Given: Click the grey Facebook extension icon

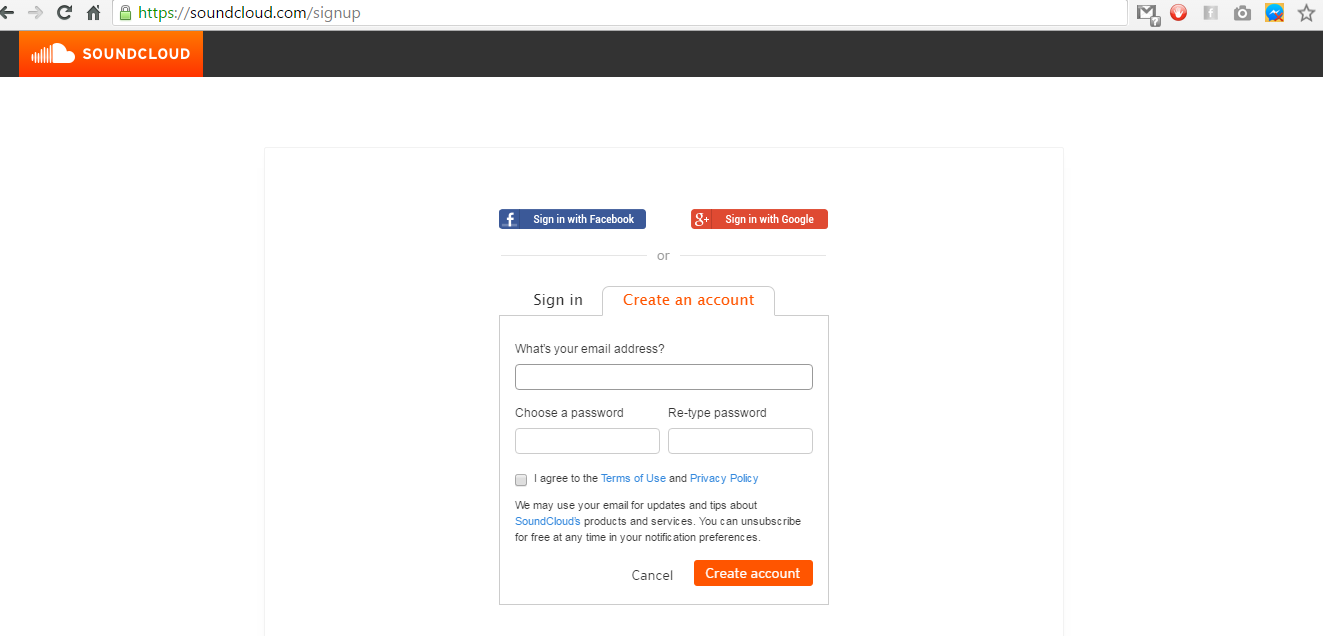Looking at the screenshot, I should pos(1210,13).
